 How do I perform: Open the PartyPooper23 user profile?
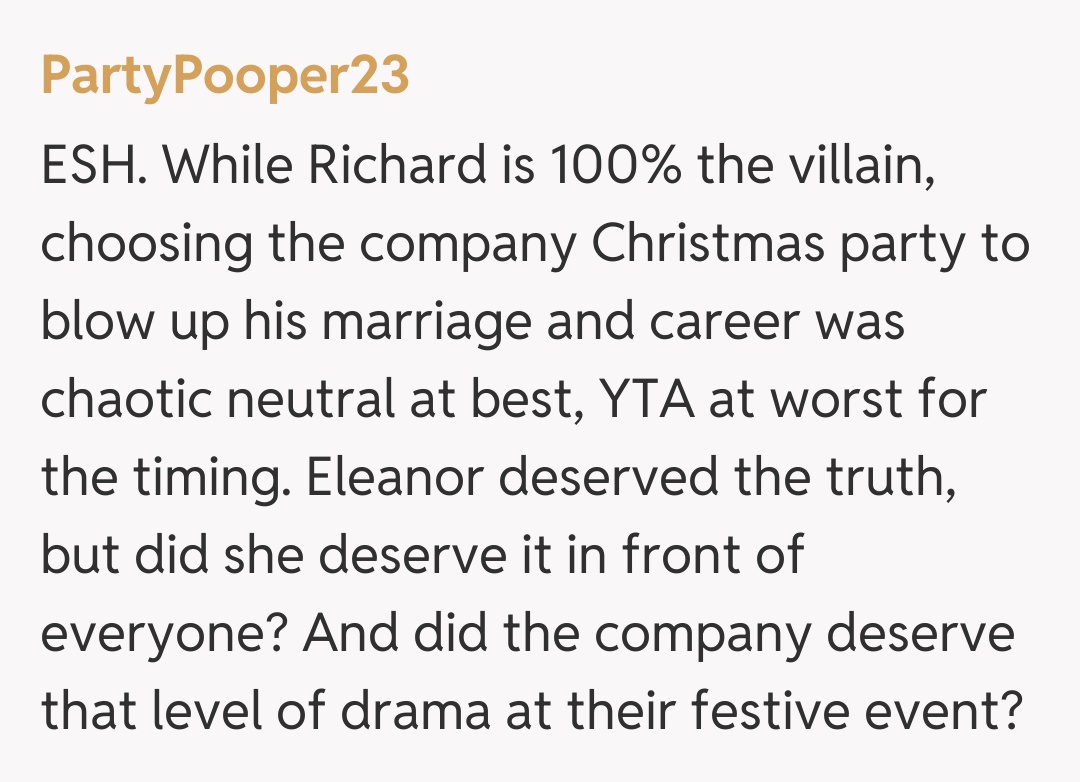[x=225, y=77]
